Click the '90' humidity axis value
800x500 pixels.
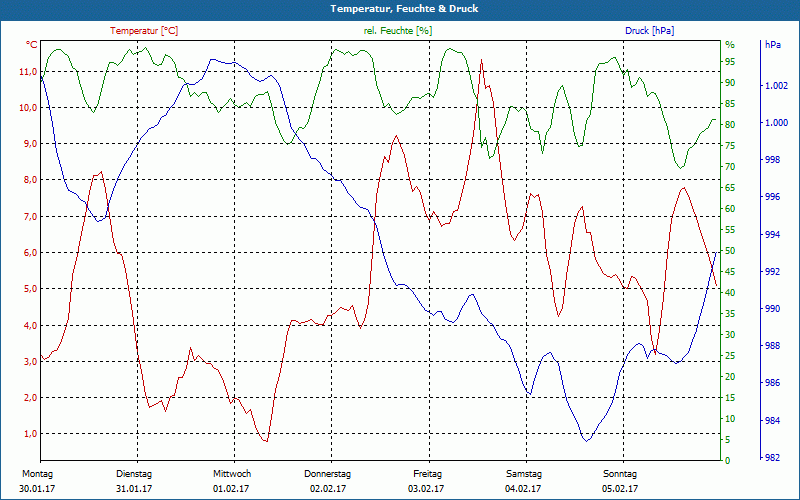[730, 83]
